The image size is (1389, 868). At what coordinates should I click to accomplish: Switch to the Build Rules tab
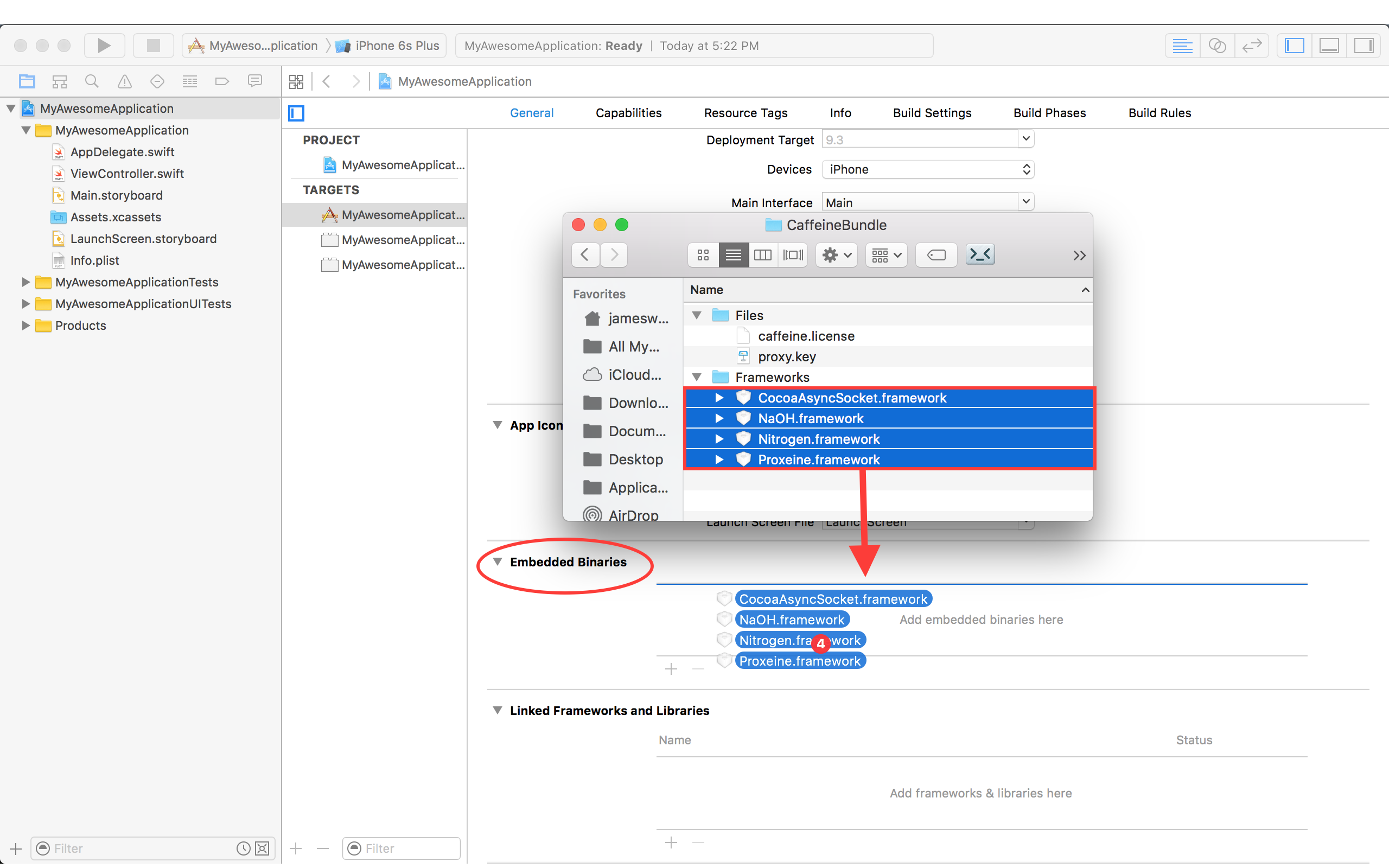click(x=1159, y=113)
